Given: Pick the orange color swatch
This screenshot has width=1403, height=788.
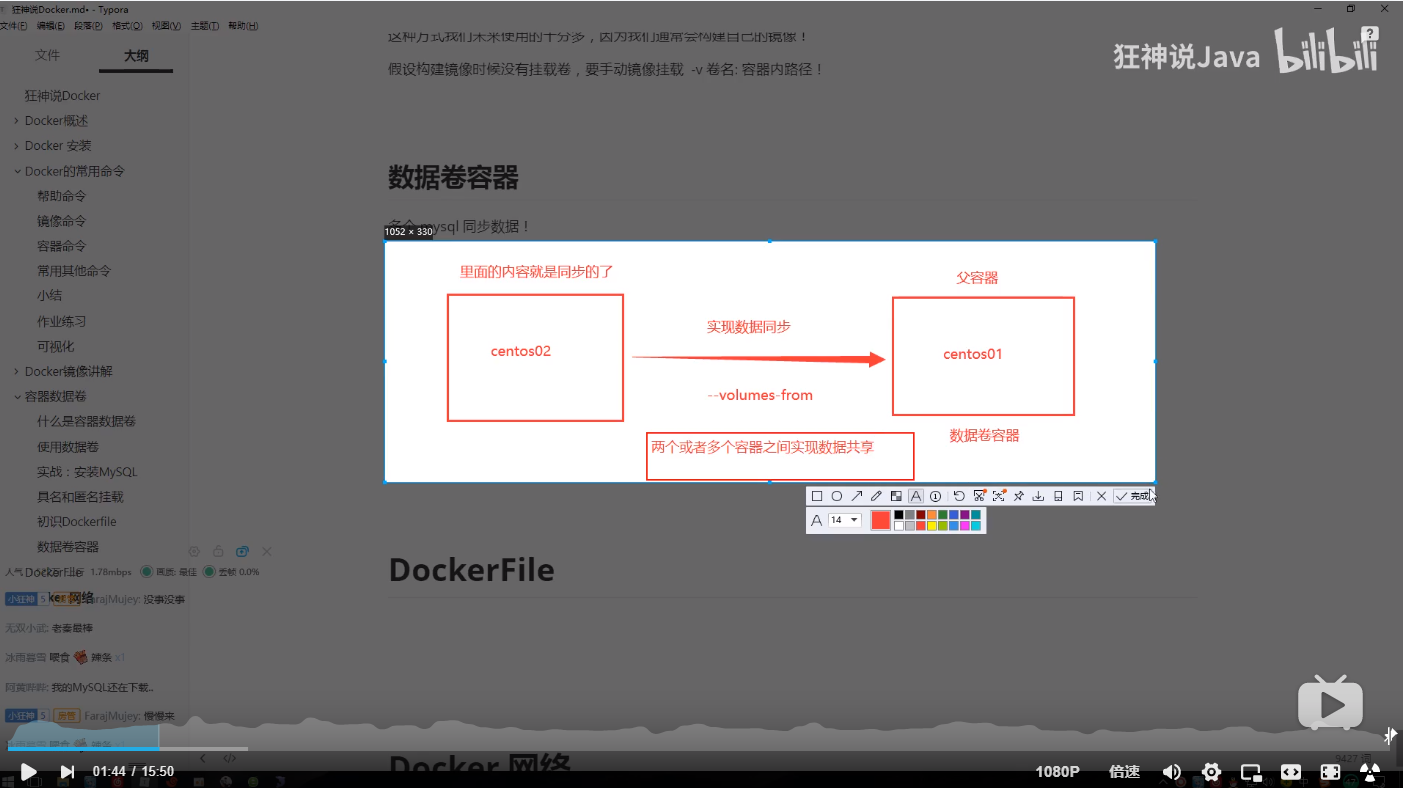Looking at the screenshot, I should [x=932, y=515].
